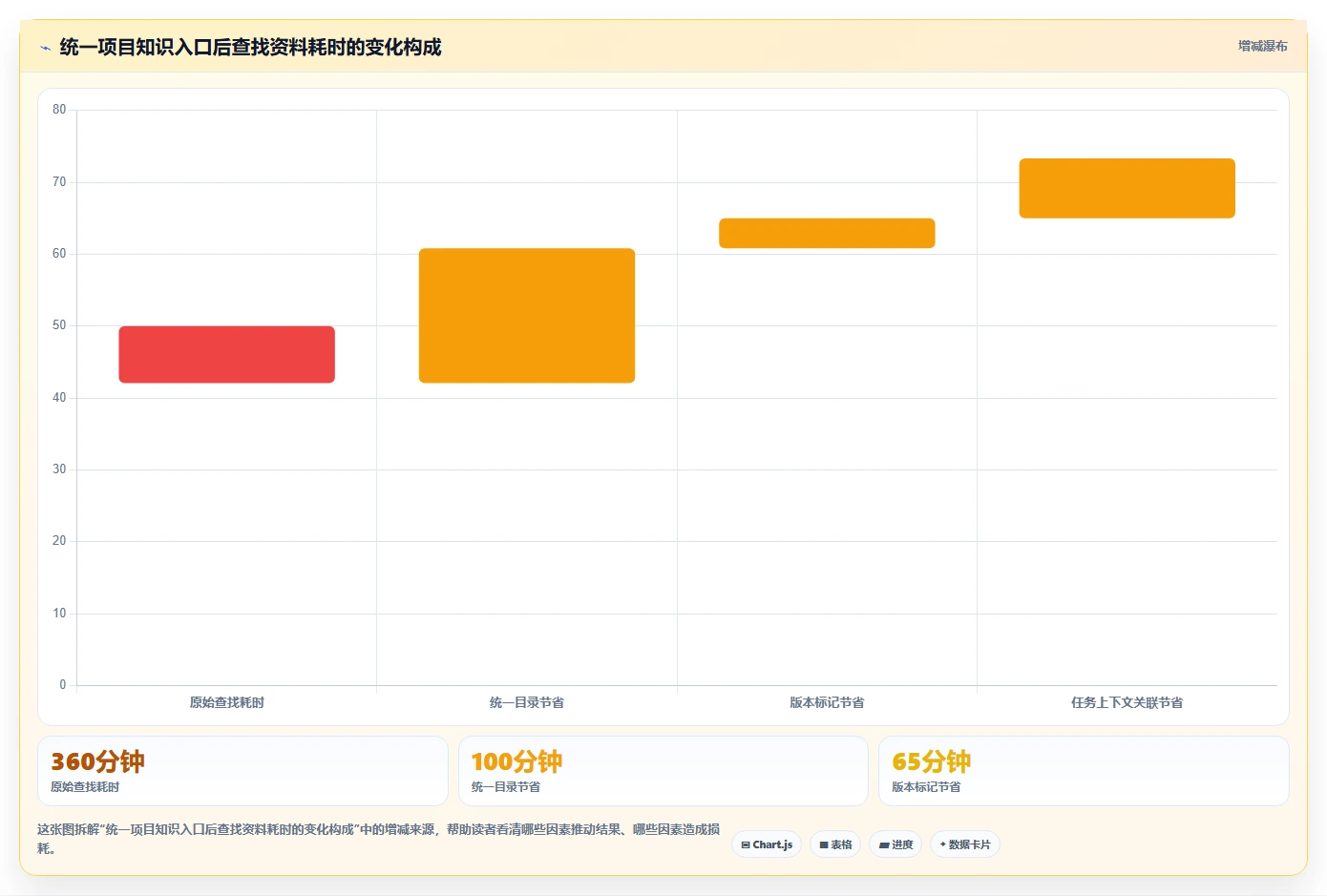Viewport: 1327px width, 896px height.
Task: Click the orange 统一目录节省 bar
Action: (x=527, y=316)
